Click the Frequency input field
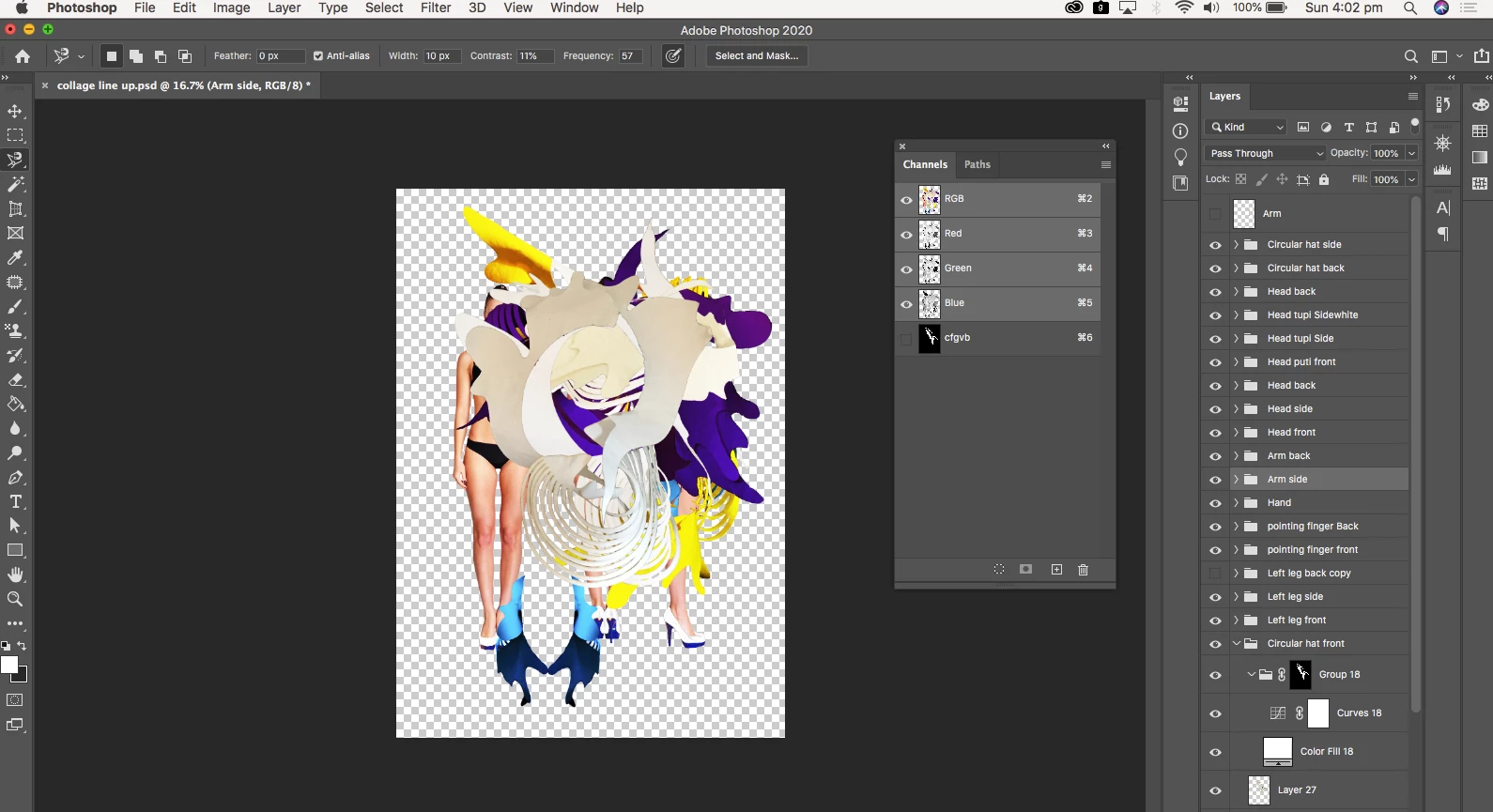Screen dimensions: 1493x812 630,56
